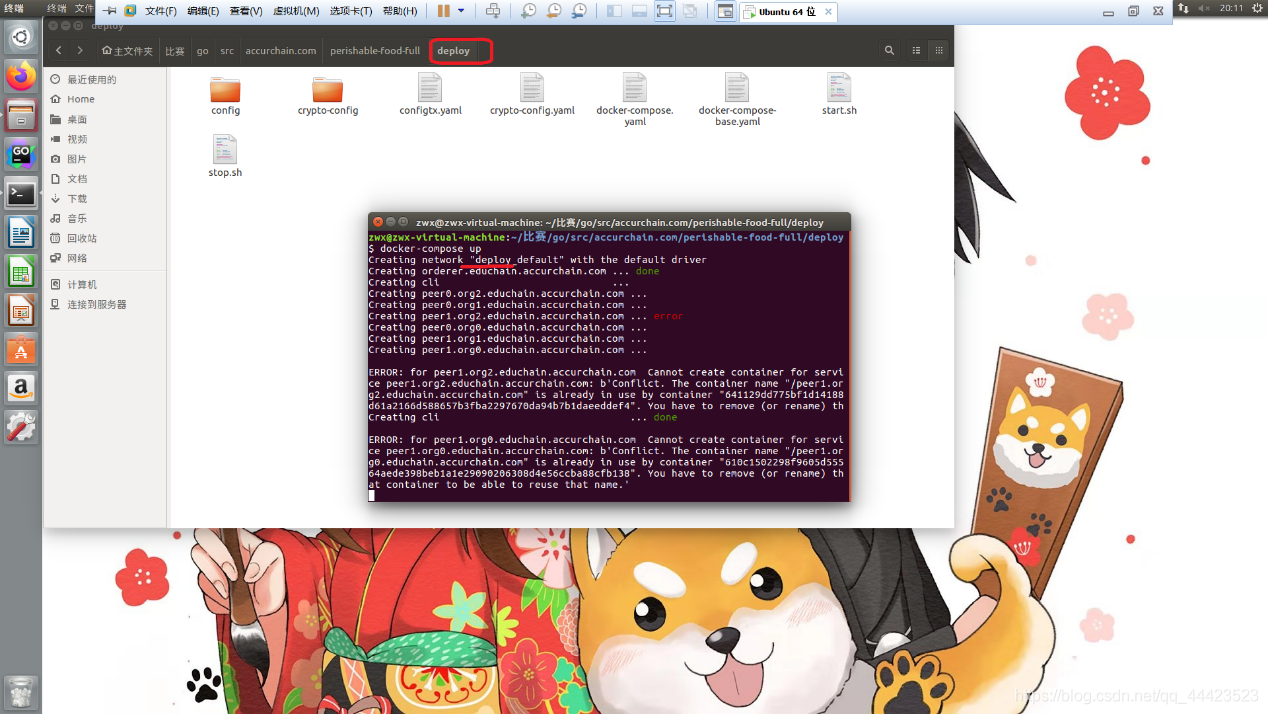Open Home in the sidebar
Image resolution: width=1268 pixels, height=714 pixels.
[81, 99]
